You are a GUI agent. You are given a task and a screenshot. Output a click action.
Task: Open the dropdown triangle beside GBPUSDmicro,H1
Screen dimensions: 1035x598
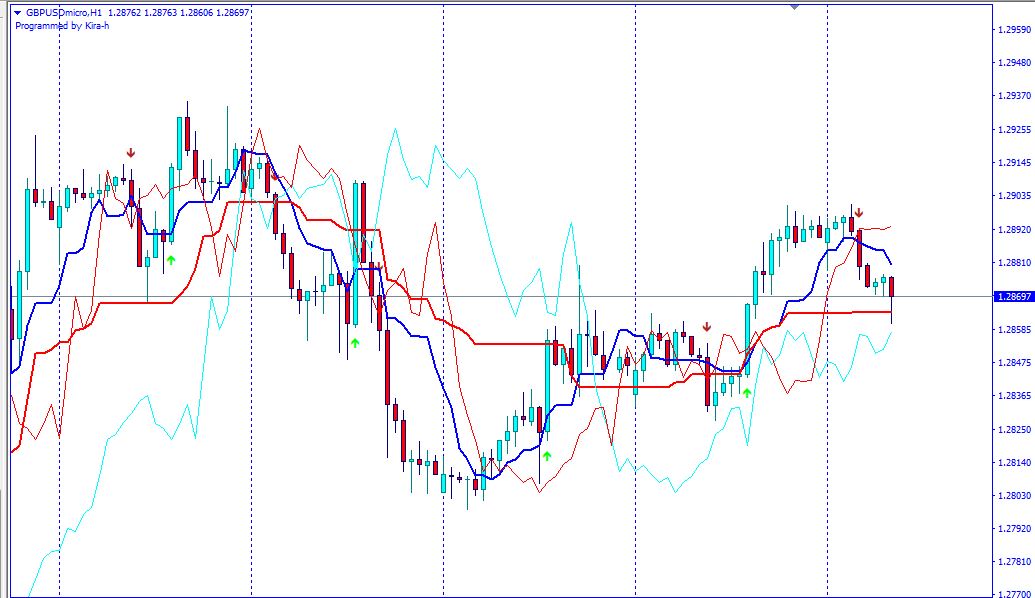pos(17,13)
